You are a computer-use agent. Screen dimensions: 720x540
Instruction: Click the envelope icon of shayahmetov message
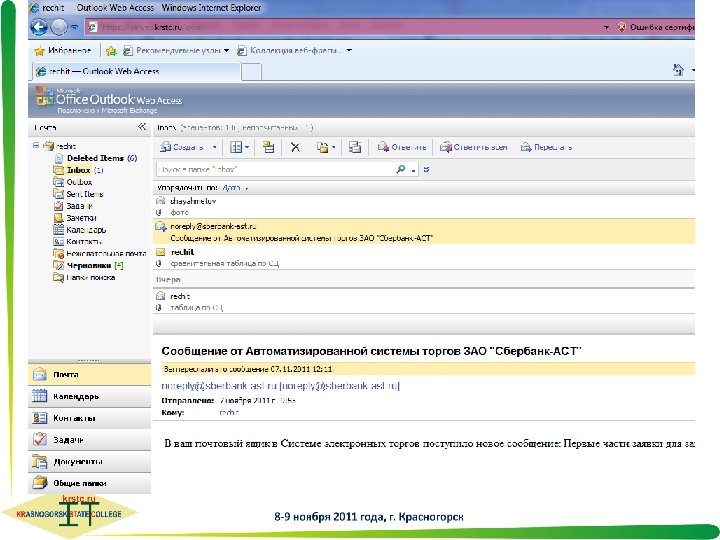coord(160,201)
